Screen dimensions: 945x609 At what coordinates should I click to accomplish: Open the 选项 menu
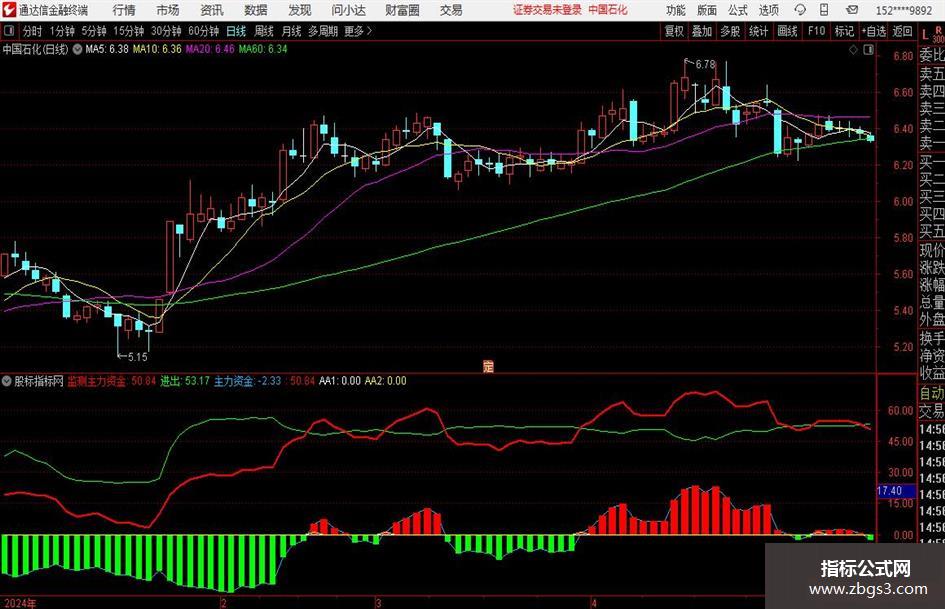(768, 10)
